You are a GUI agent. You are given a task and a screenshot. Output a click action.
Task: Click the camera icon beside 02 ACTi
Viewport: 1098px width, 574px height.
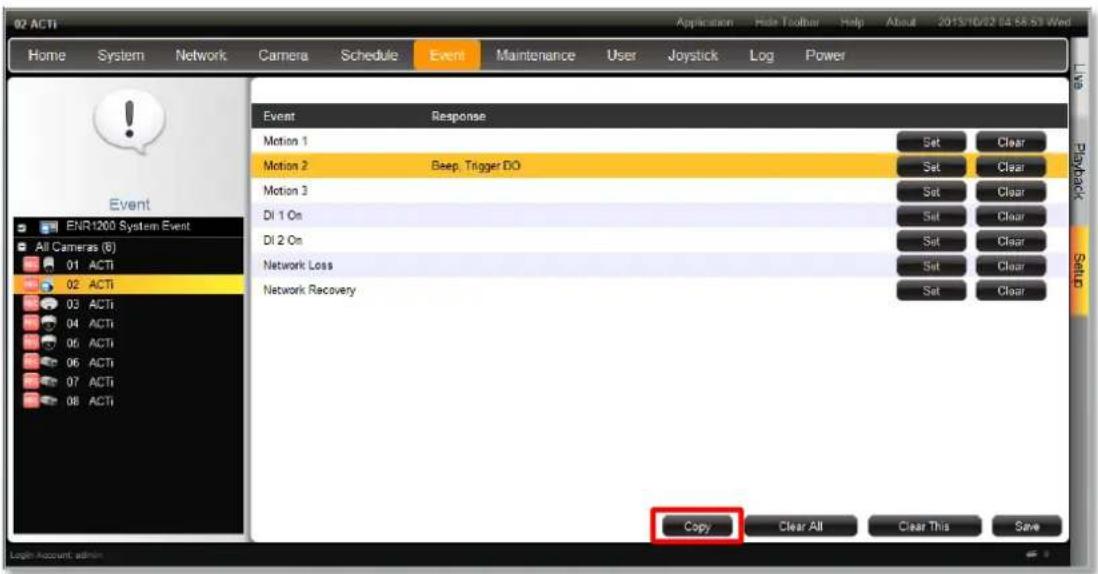48,285
